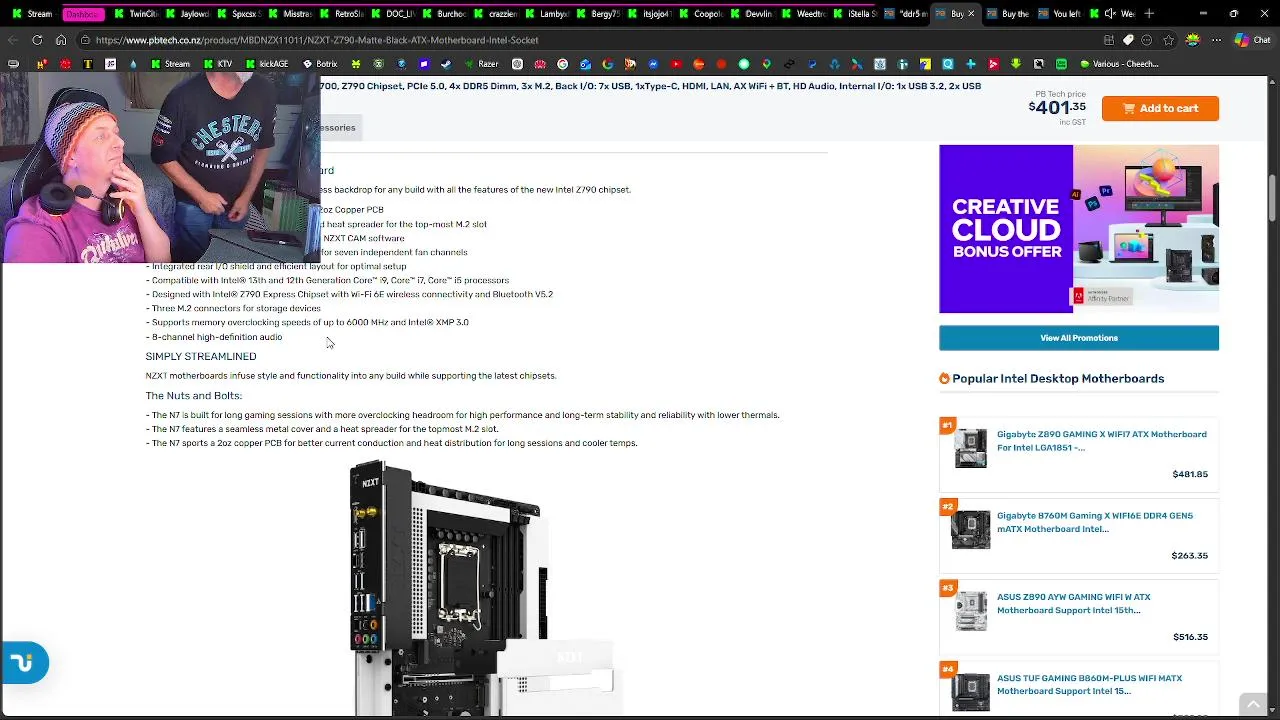Click the Gigabyte Z890 product thumbnail
The image size is (1280, 720).
coord(970,449)
